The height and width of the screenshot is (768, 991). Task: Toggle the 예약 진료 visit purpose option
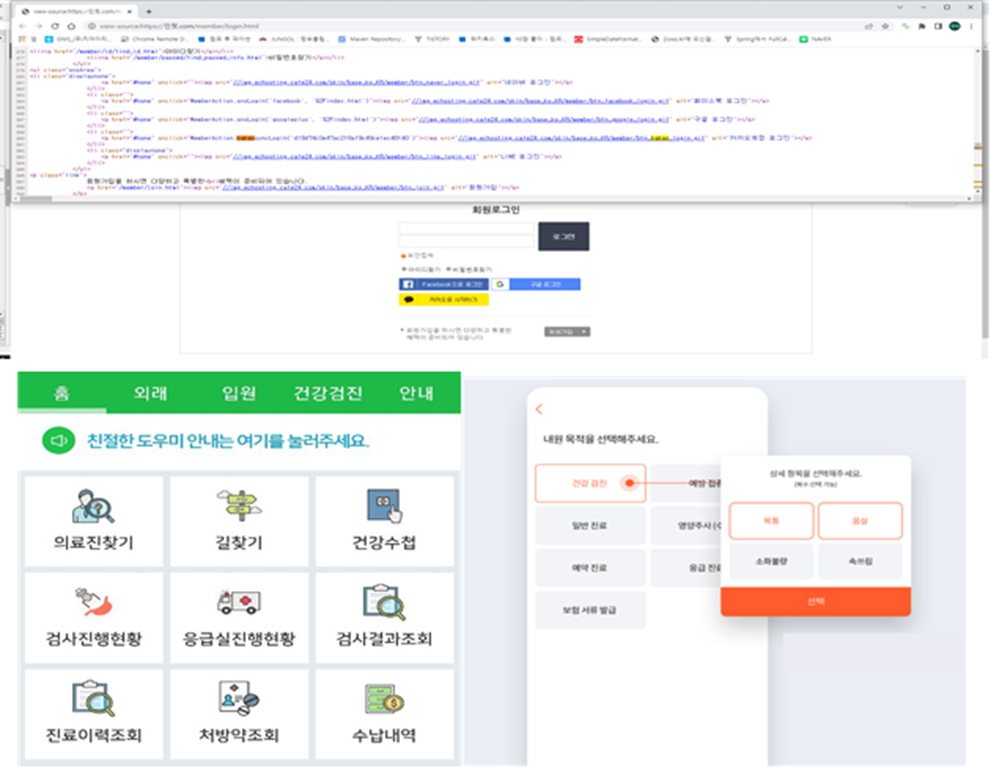[x=590, y=568]
